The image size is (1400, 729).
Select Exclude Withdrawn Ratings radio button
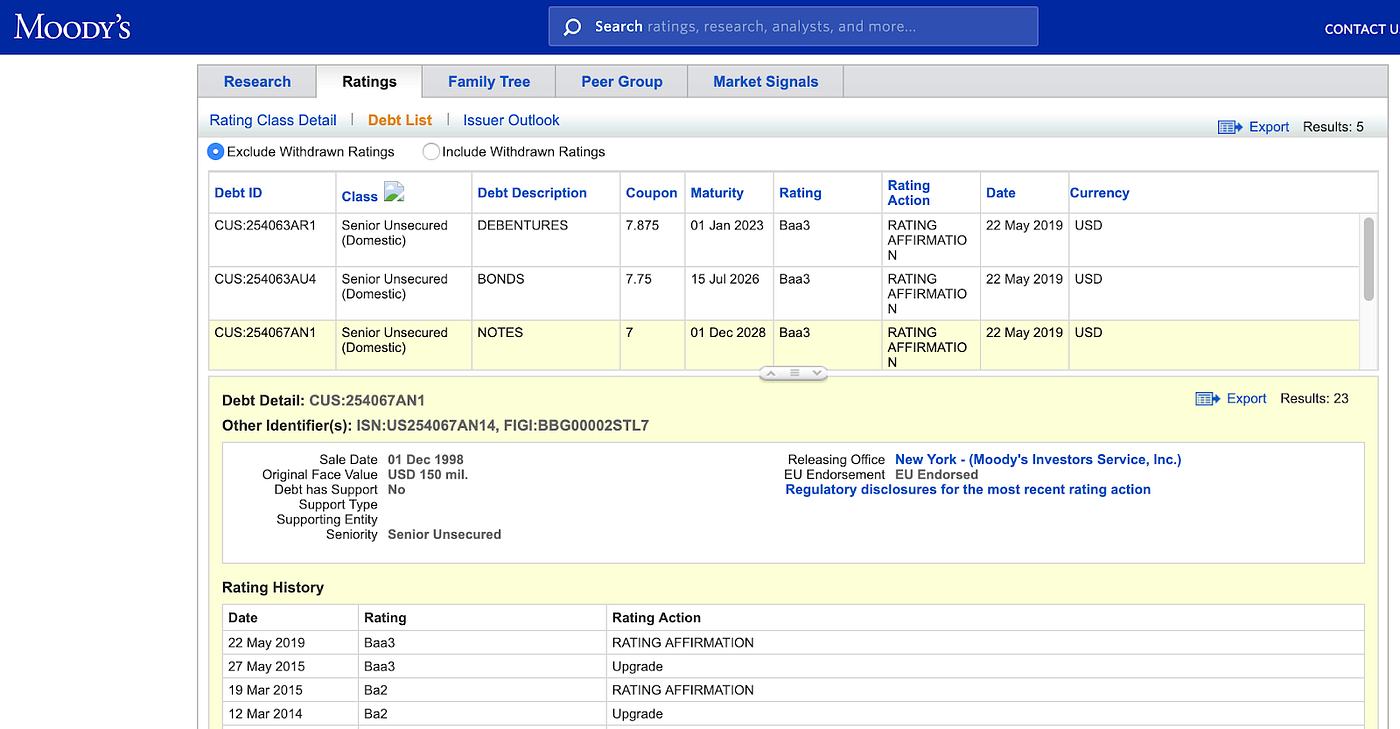[x=215, y=152]
